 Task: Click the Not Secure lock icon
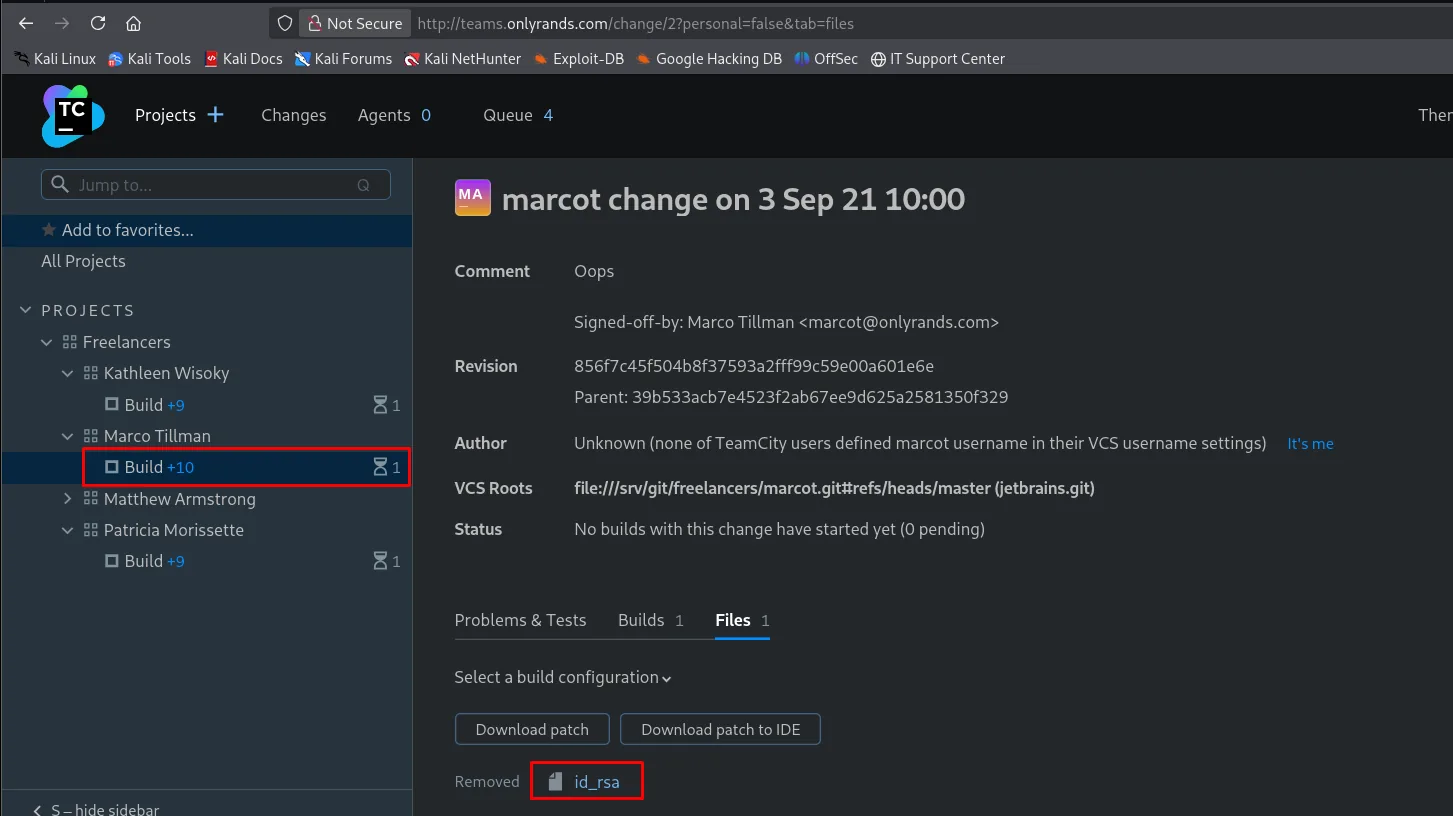(314, 23)
